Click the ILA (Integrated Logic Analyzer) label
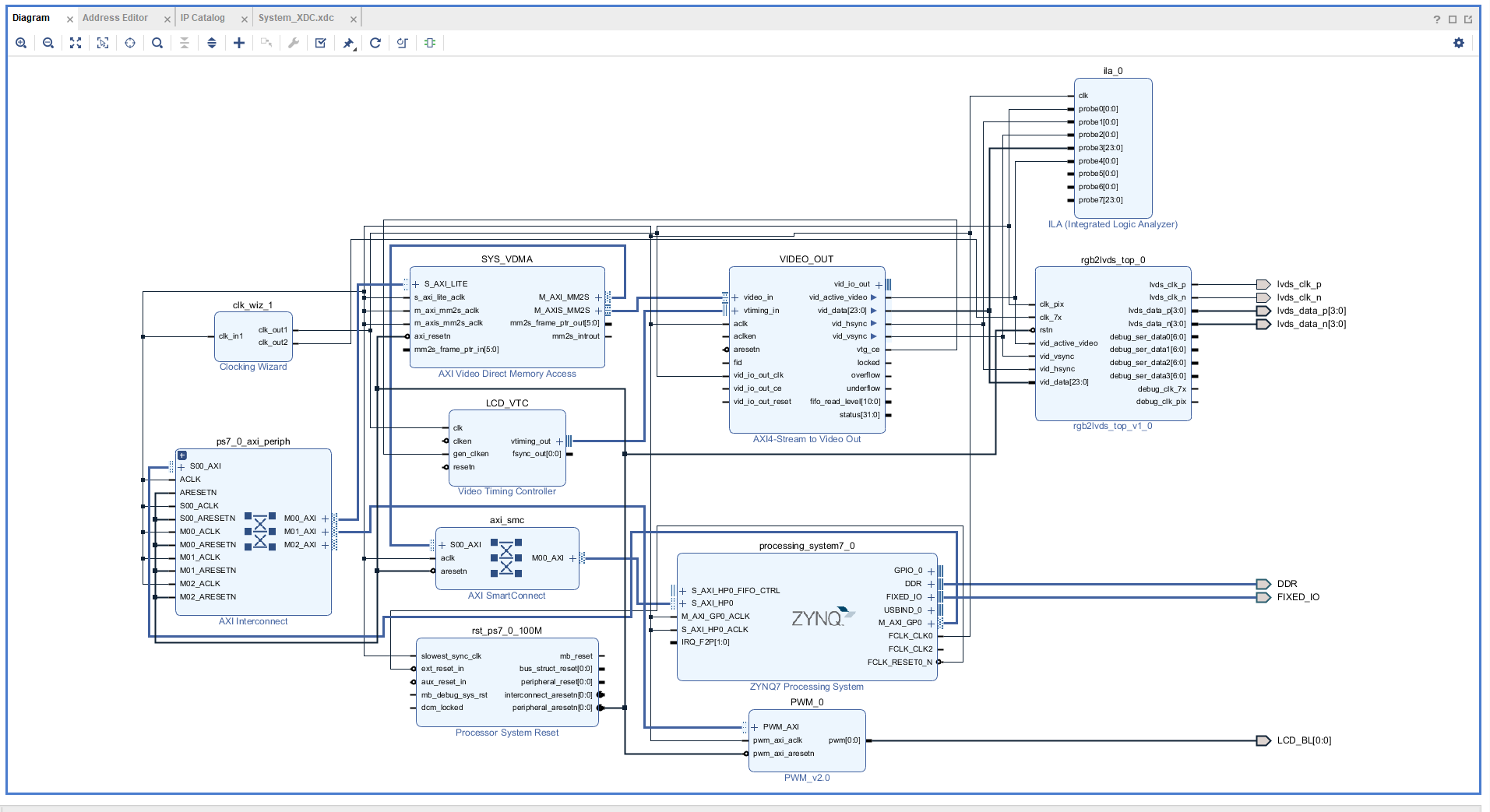The height and width of the screenshot is (812, 1490). 1113,224
